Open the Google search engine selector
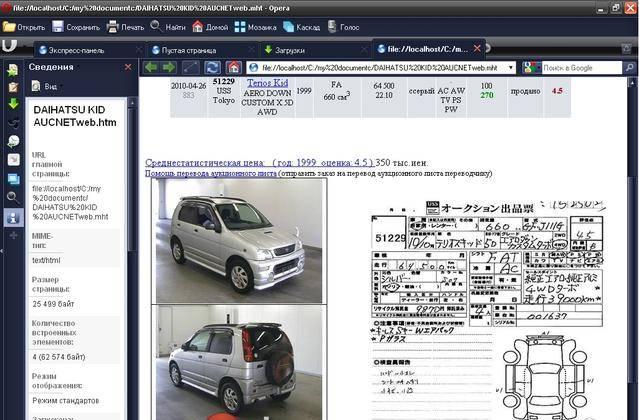This screenshot has height=420, width=639. (x=531, y=68)
